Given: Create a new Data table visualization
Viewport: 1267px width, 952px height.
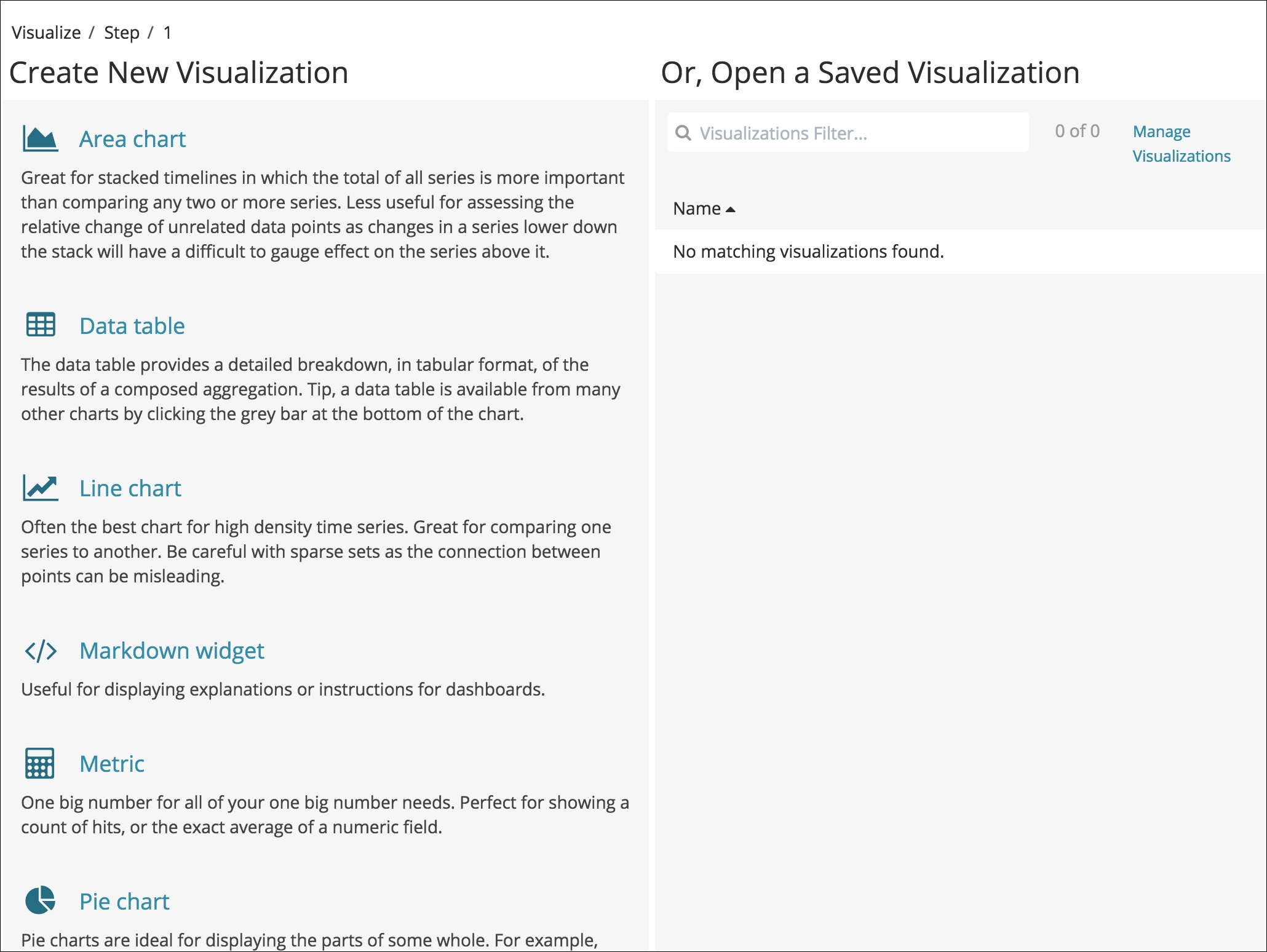Looking at the screenshot, I should [132, 326].
